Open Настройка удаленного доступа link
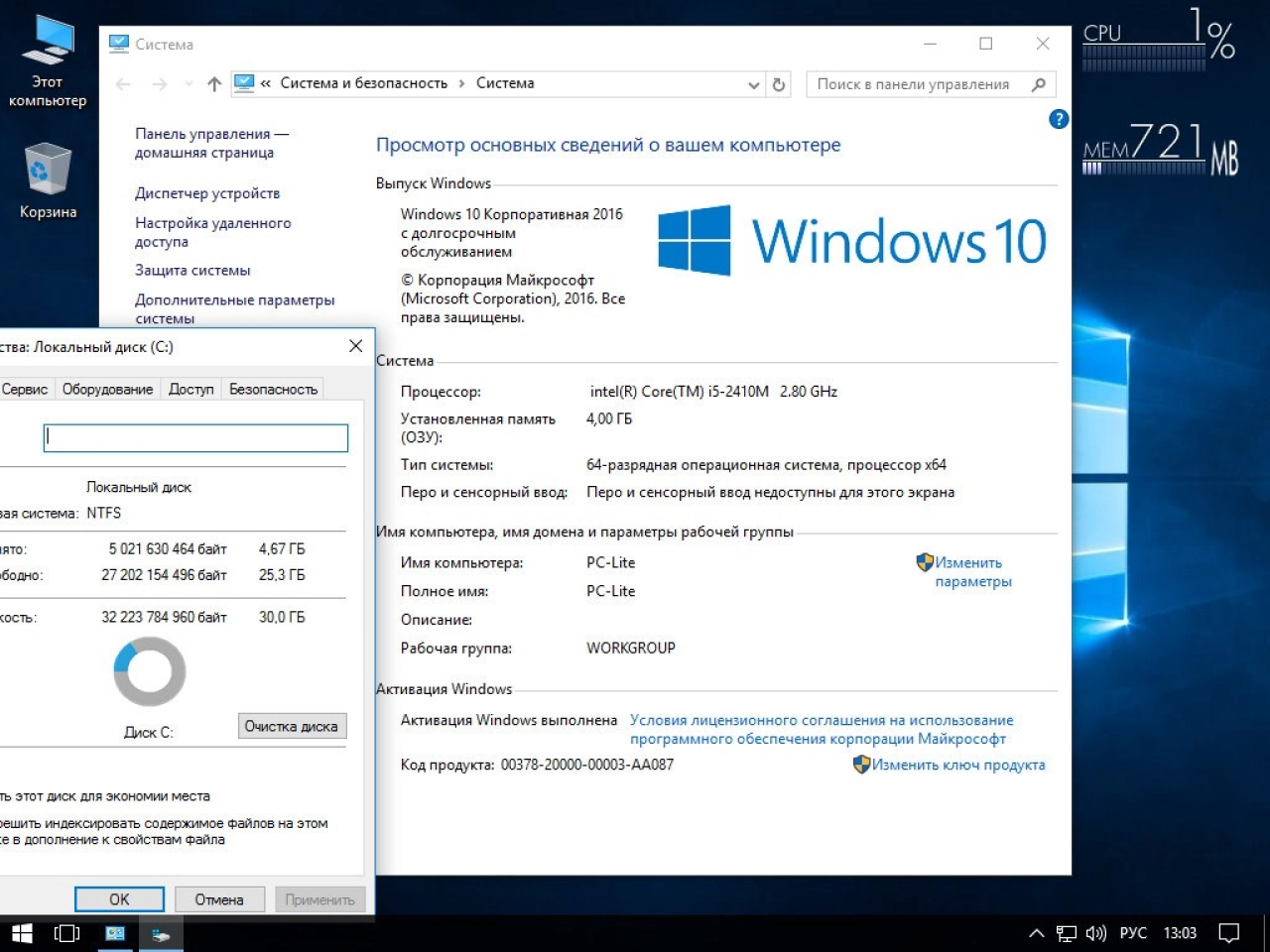This screenshot has height=952, width=1270. [x=213, y=232]
